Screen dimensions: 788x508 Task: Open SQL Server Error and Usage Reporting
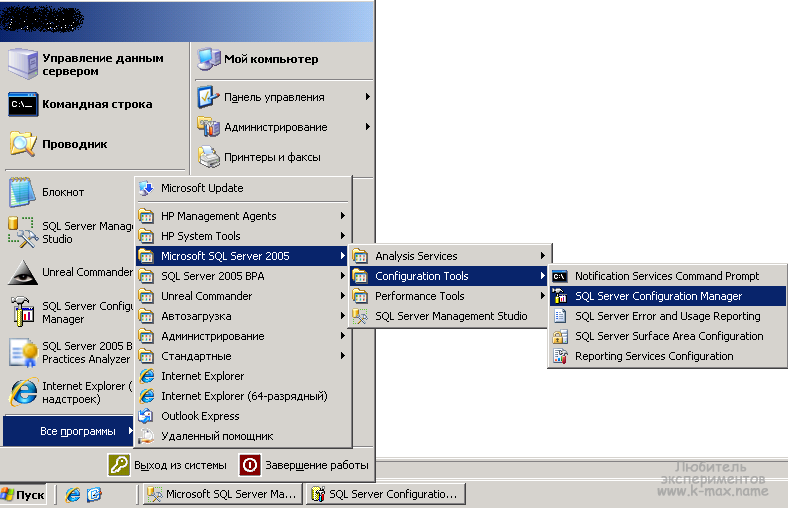pos(667,316)
